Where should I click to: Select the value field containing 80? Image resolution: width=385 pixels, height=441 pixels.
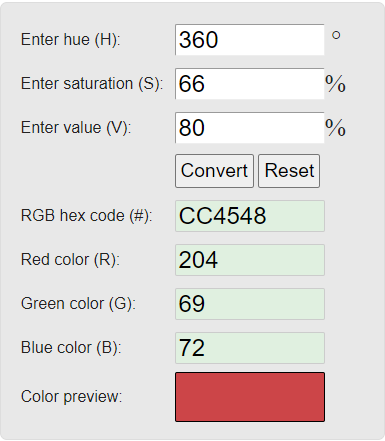(250, 128)
